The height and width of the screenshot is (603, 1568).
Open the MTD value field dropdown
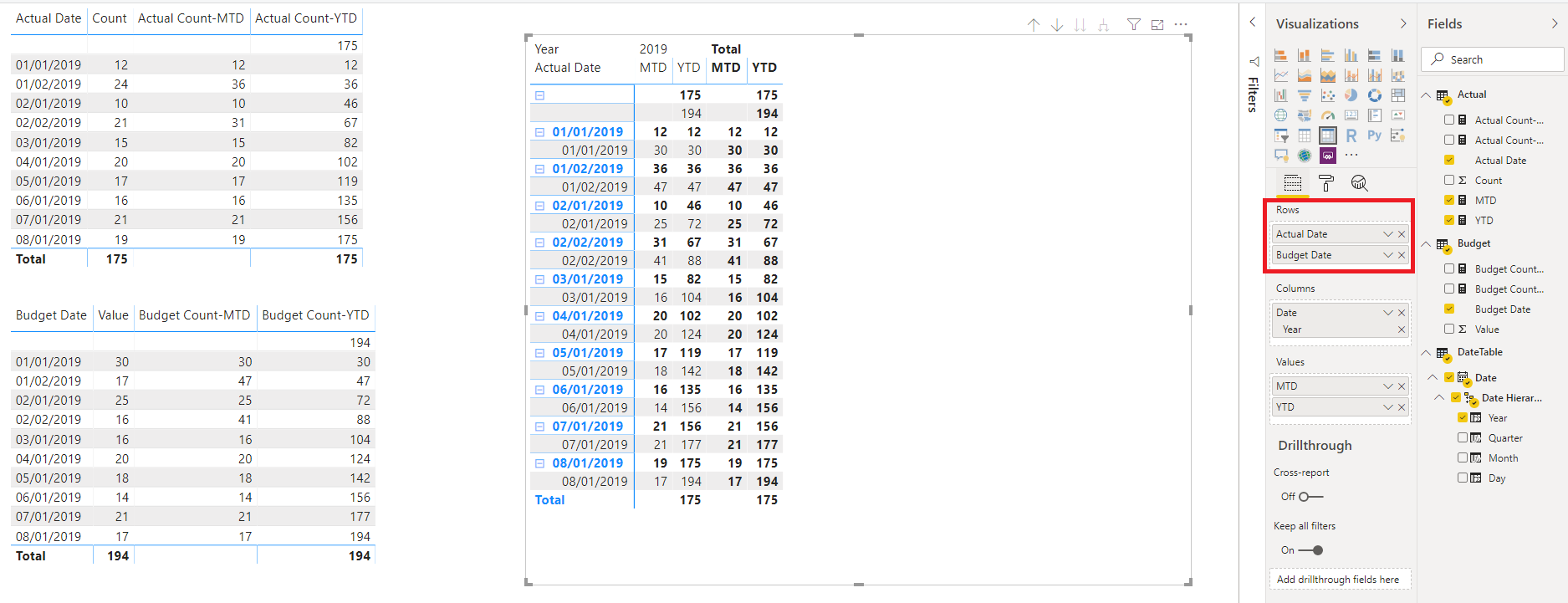tap(1388, 386)
